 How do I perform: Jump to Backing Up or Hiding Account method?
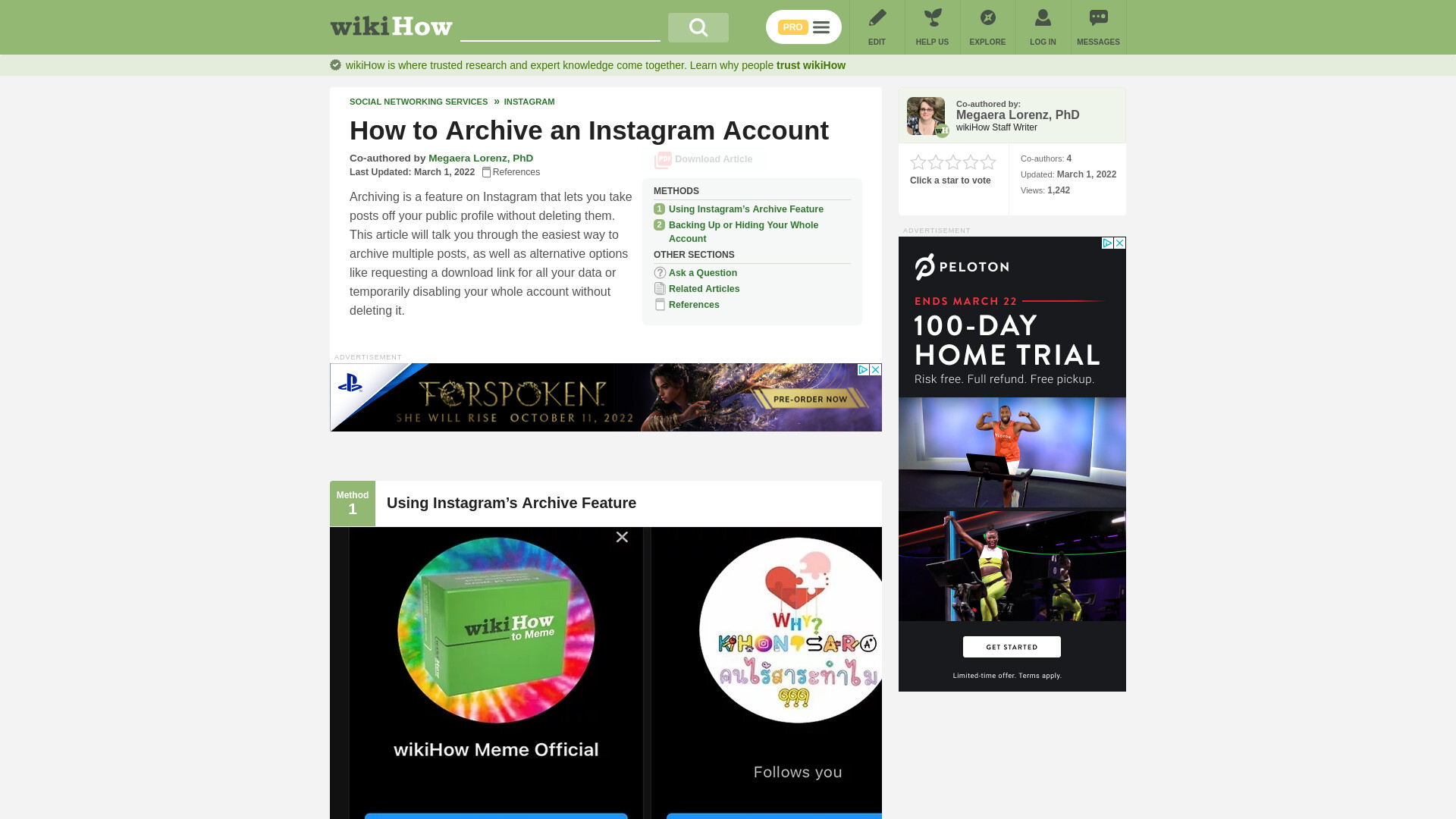coord(743,232)
